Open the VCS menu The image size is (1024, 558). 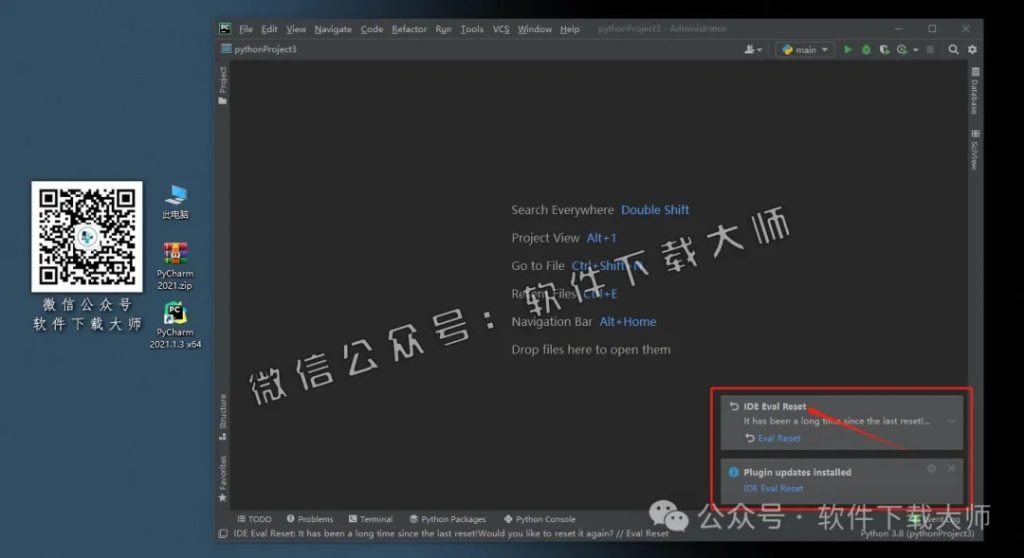click(501, 29)
